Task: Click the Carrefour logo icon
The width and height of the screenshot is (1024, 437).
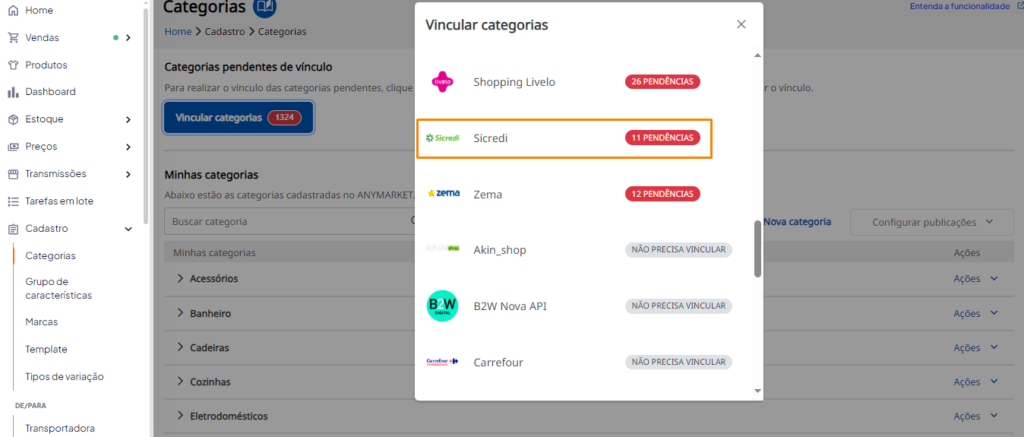Action: tap(442, 361)
